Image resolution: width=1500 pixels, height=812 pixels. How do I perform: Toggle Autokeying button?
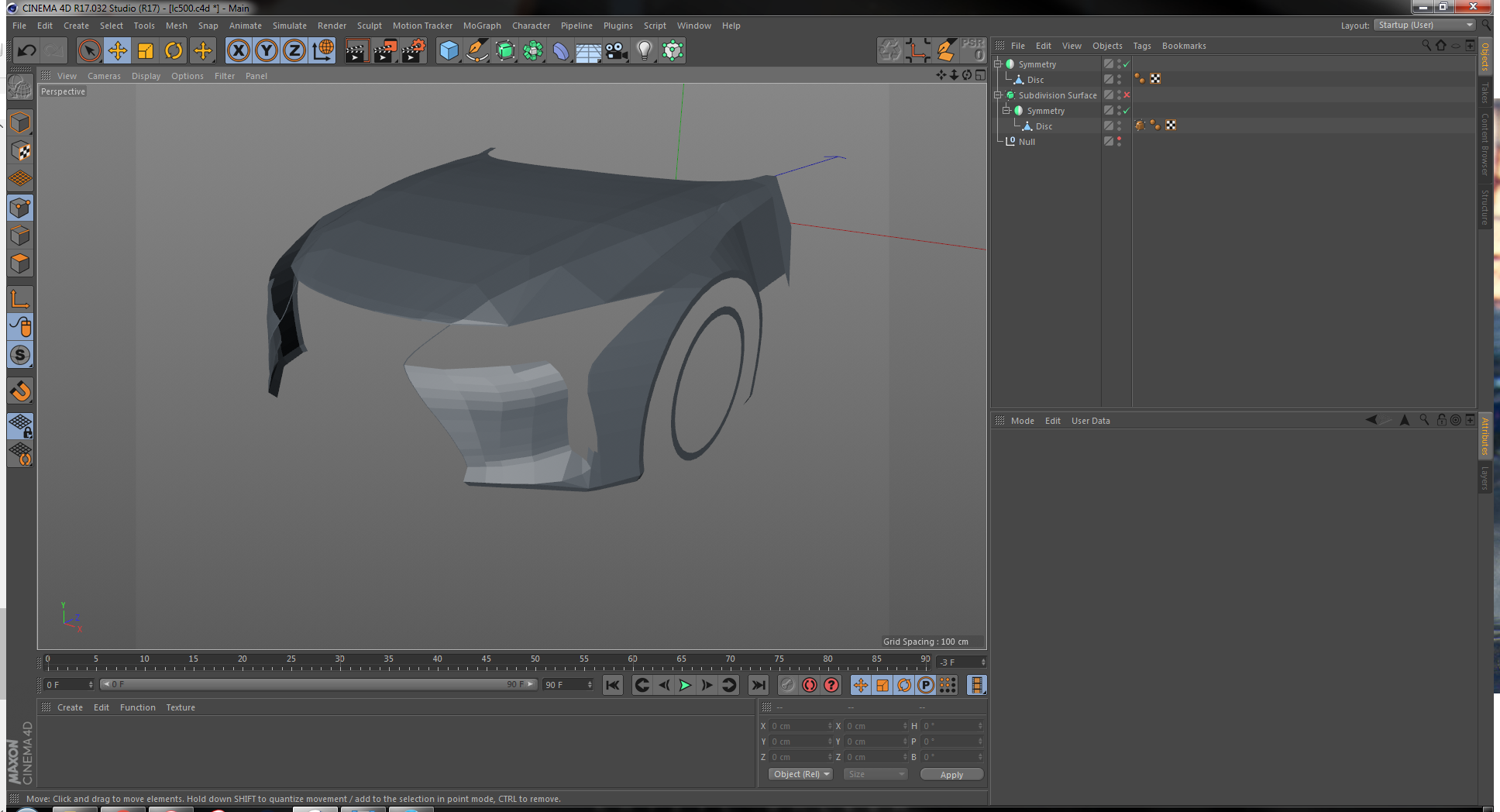810,685
